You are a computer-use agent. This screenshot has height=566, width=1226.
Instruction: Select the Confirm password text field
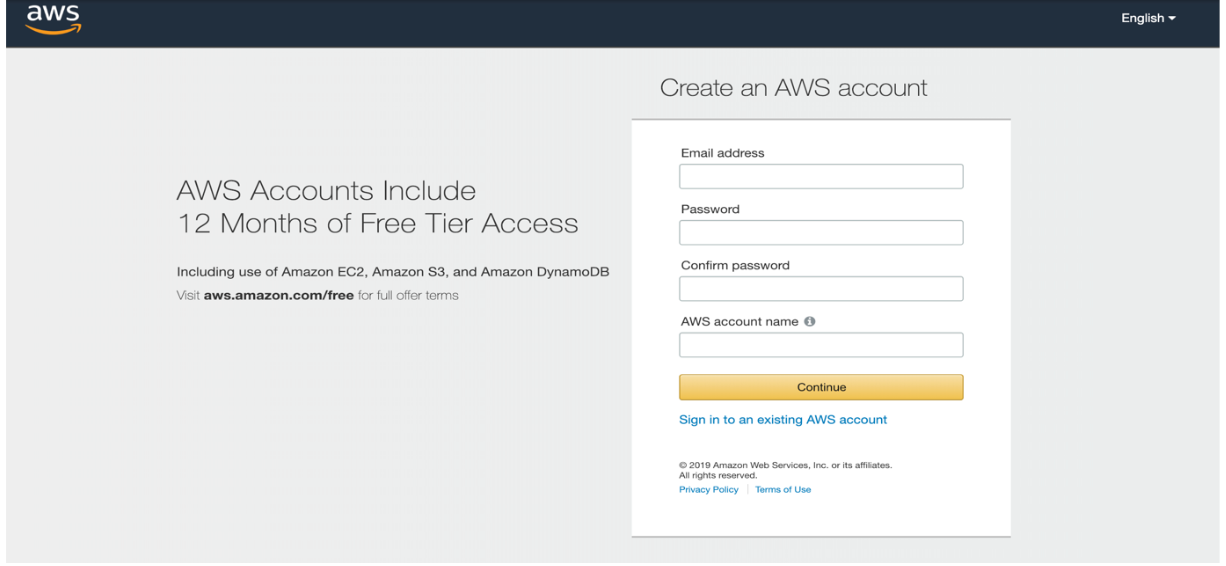(821, 289)
